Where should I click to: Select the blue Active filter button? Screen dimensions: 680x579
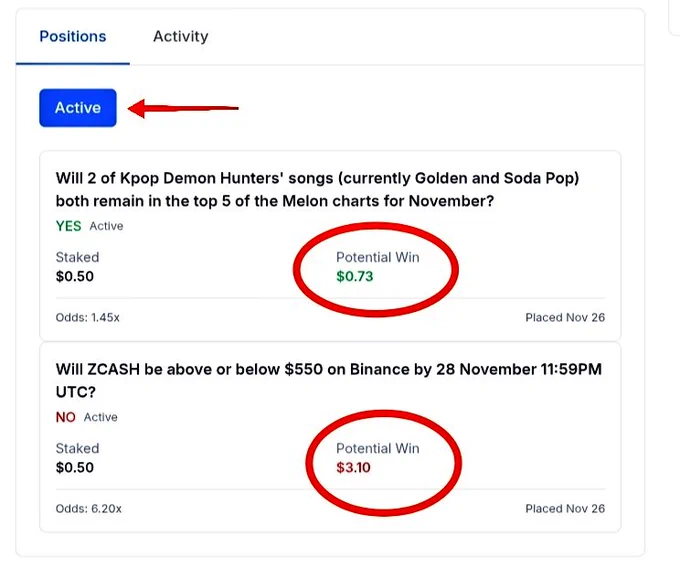(x=78, y=108)
